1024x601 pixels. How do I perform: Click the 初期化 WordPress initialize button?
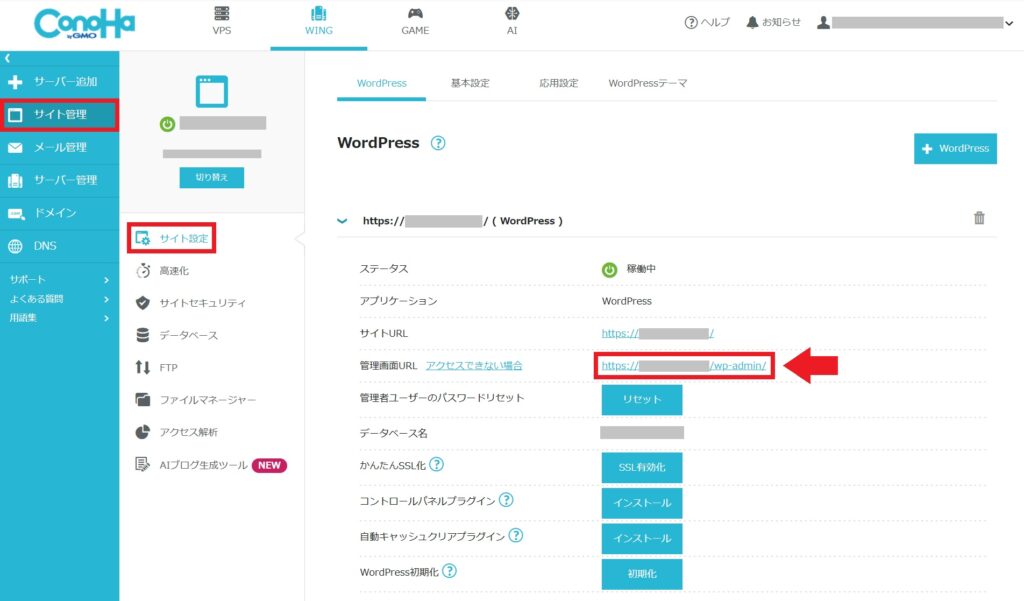(642, 574)
